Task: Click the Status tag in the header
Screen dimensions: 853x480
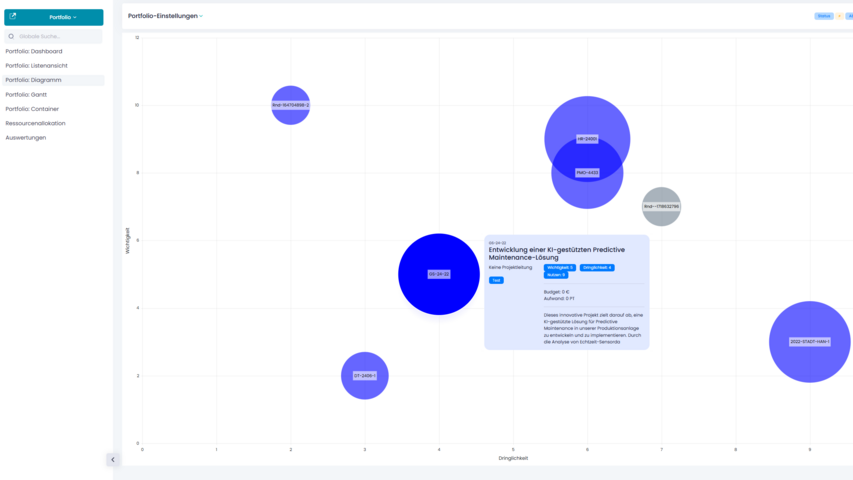Action: pos(823,16)
